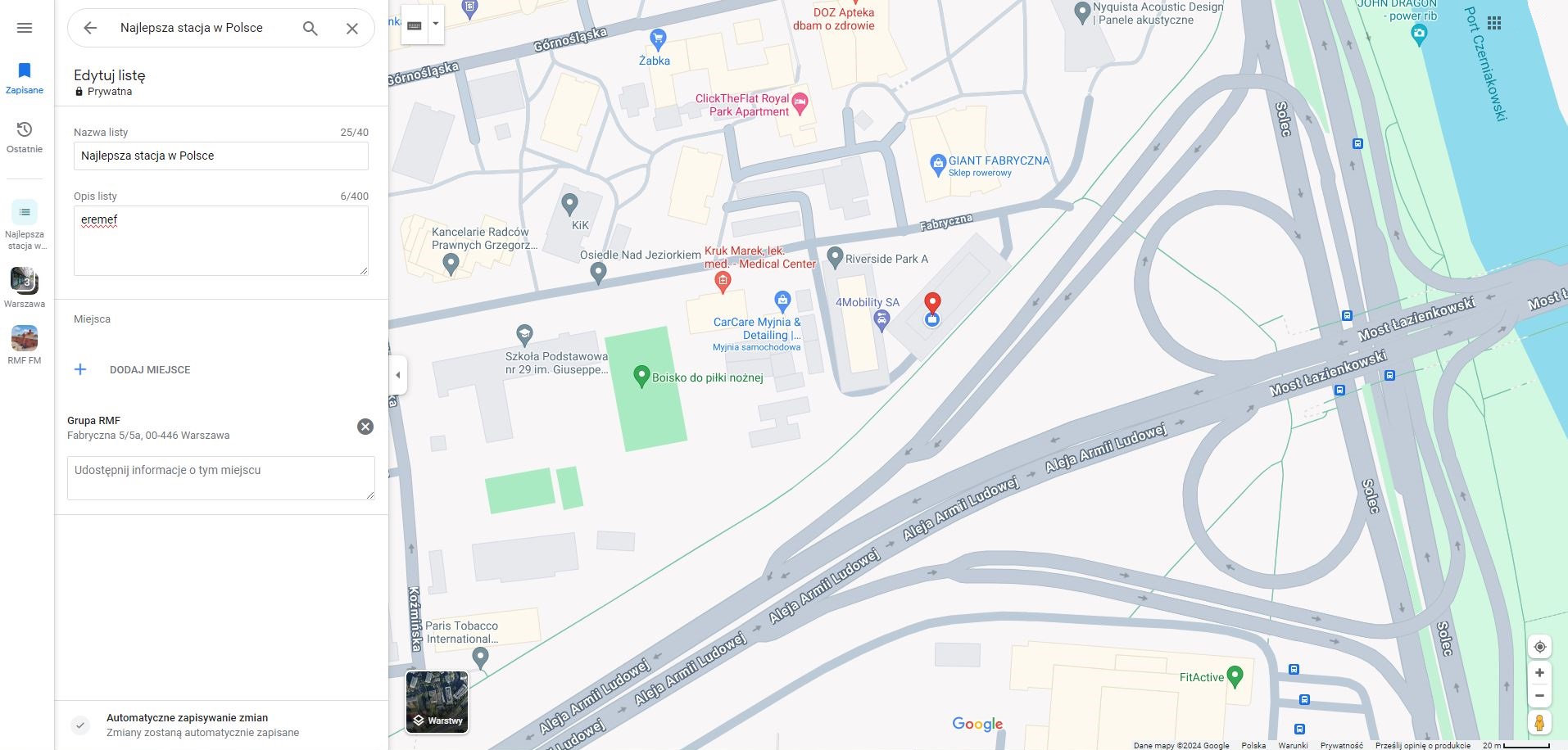Click the back arrow in search box
The width and height of the screenshot is (1568, 750).
(90, 28)
